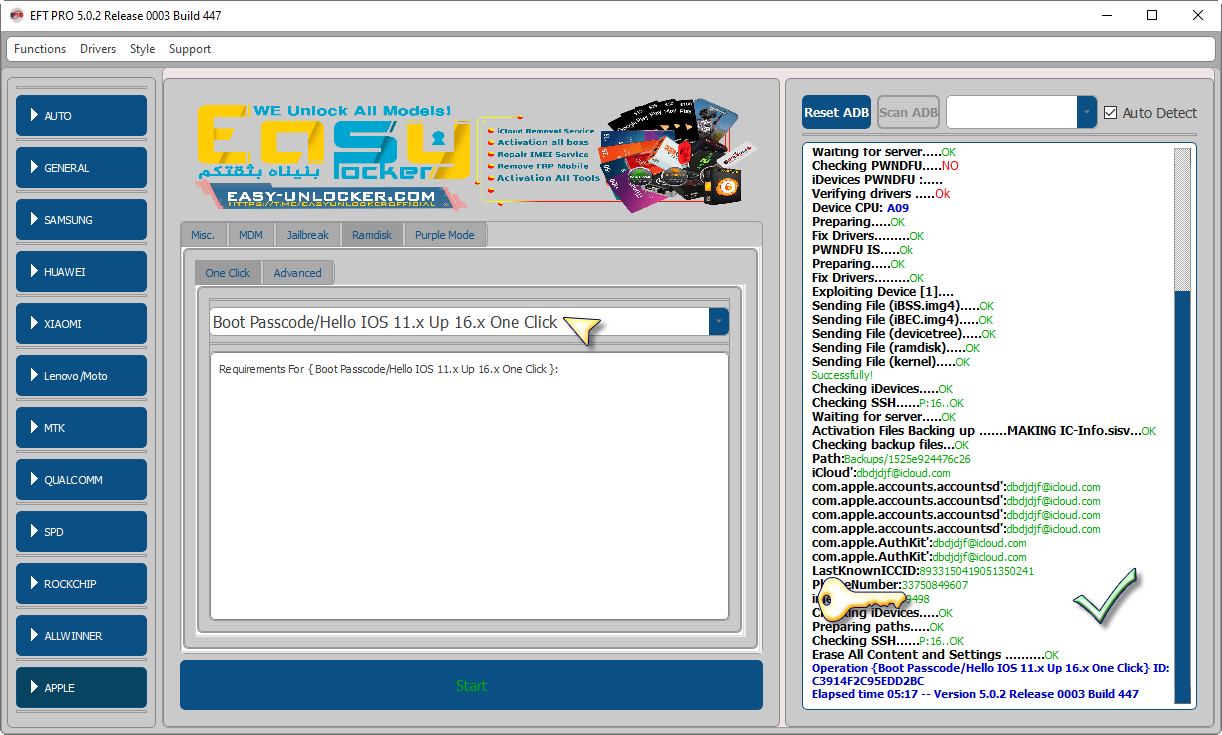
Task: Open the HUAWEI section
Action: click(81, 272)
